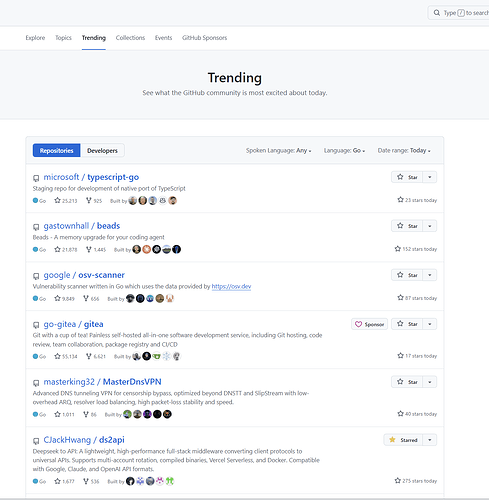This screenshot has width=489, height=500.
Task: Click first contributor avatar of ds2api
Action: click(130, 481)
